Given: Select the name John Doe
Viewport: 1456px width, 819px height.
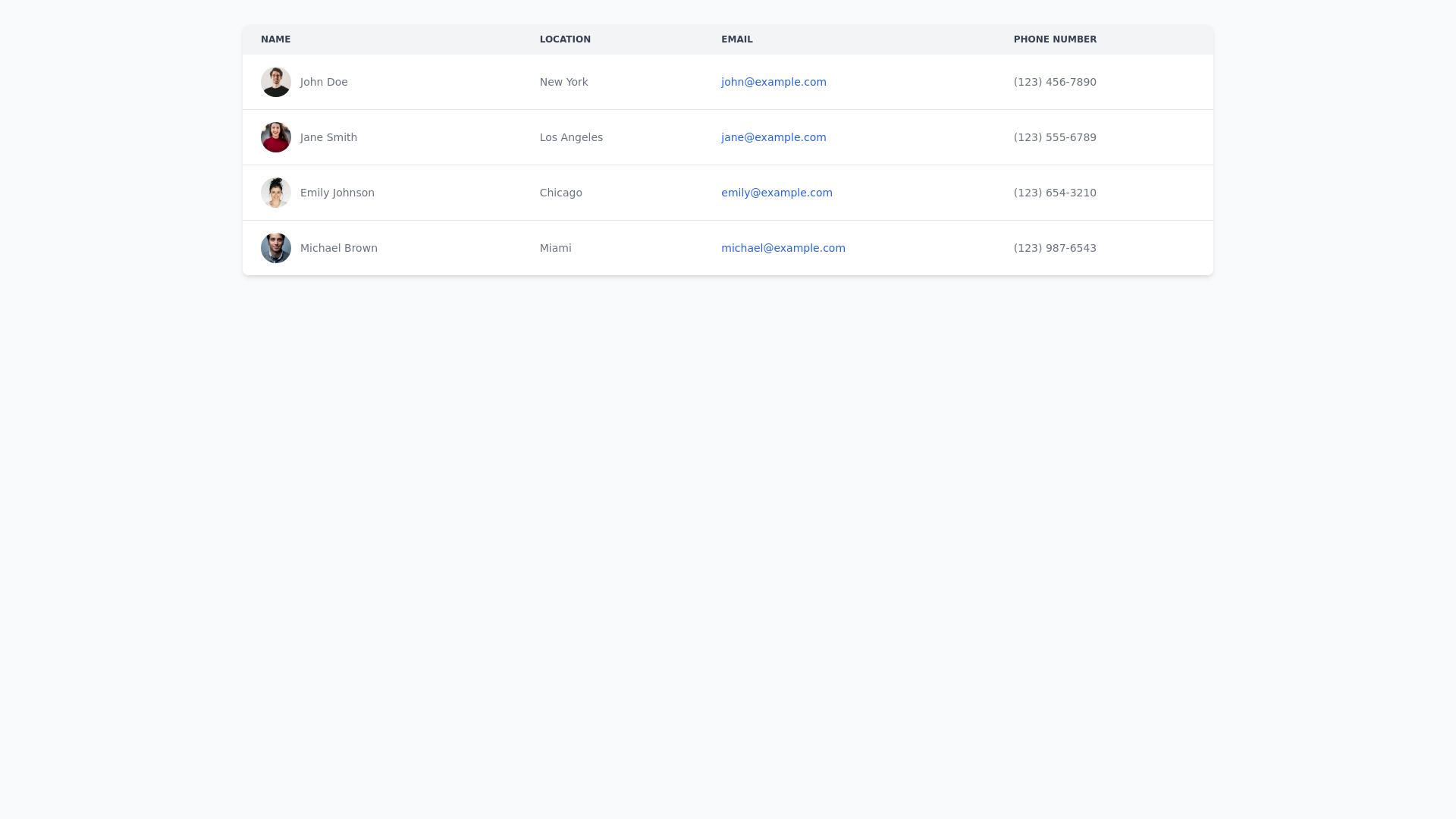Looking at the screenshot, I should pyautogui.click(x=324, y=82).
